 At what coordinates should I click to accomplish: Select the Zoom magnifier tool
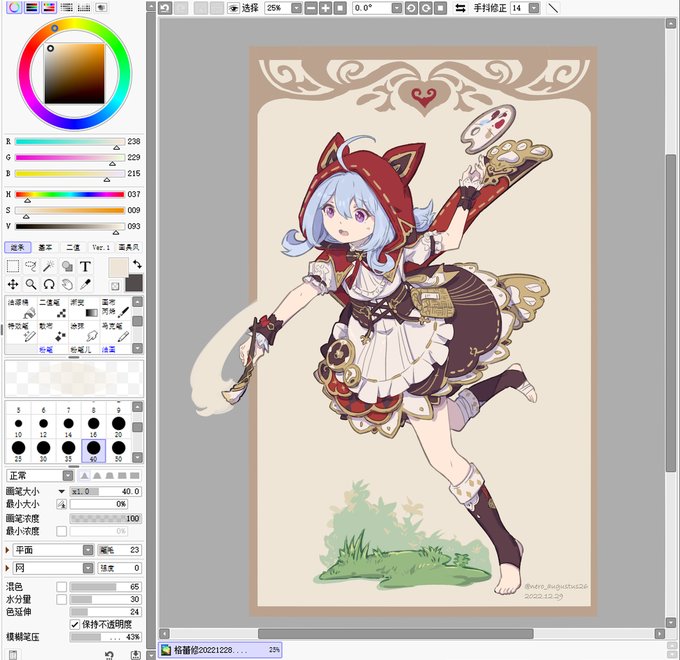tap(31, 284)
